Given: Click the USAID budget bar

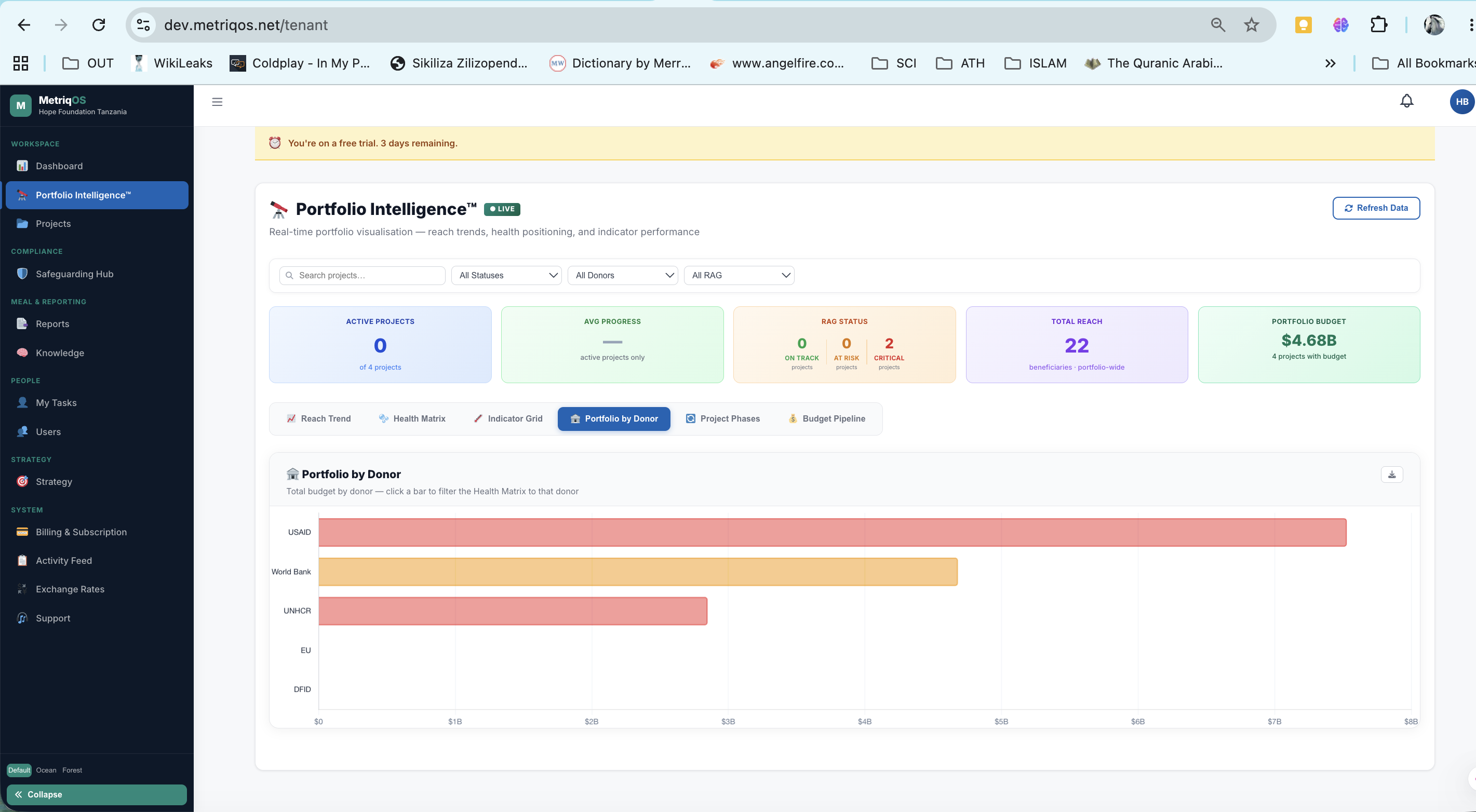Looking at the screenshot, I should (x=832, y=533).
